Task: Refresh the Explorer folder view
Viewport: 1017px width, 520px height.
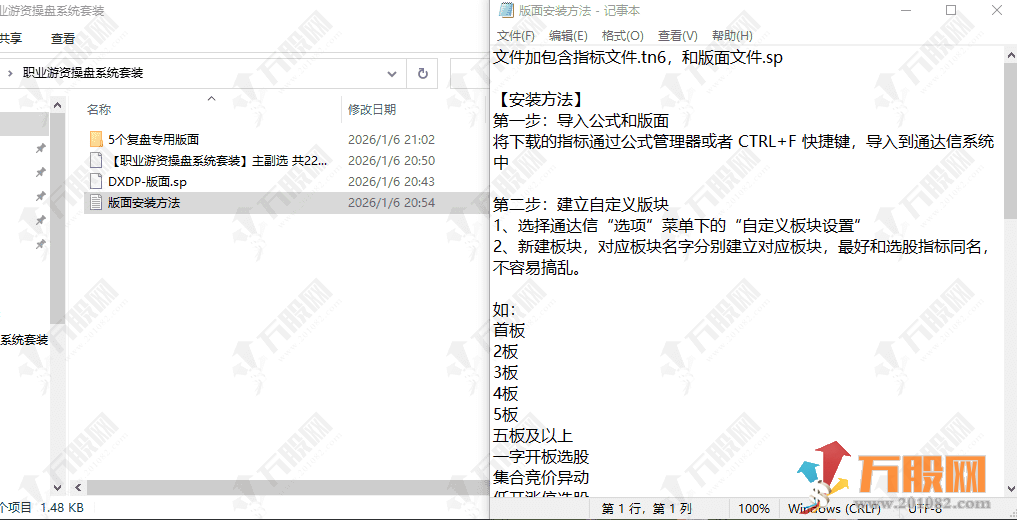Action: pos(422,73)
